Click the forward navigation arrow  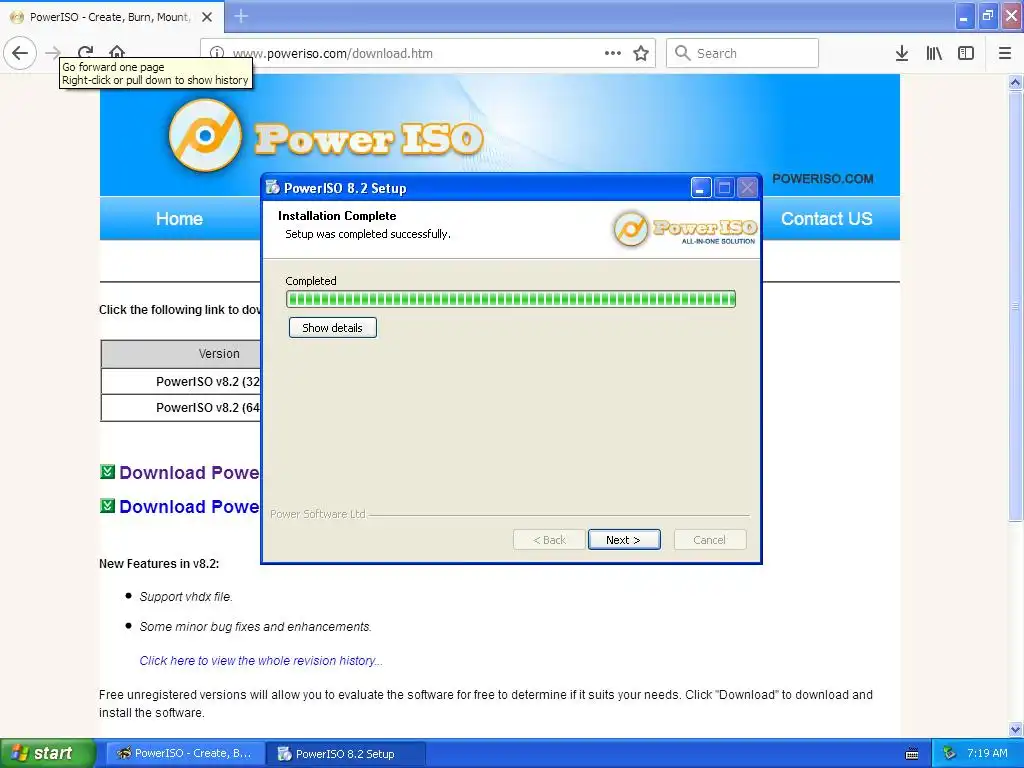(54, 53)
